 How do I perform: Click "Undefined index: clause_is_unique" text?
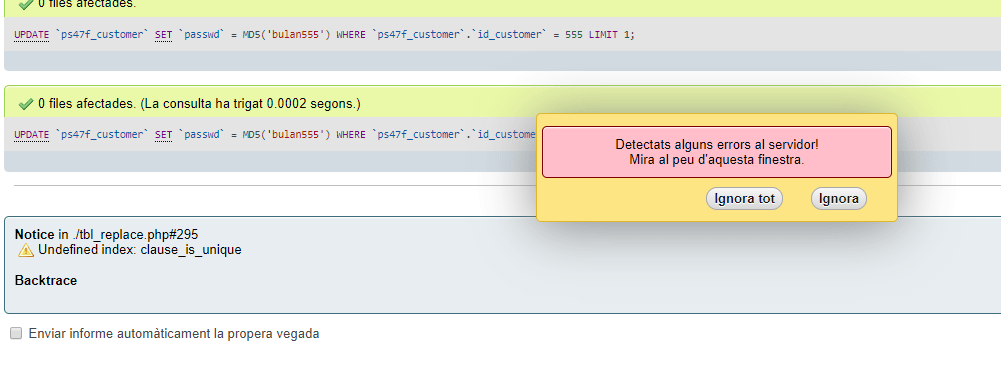point(140,250)
